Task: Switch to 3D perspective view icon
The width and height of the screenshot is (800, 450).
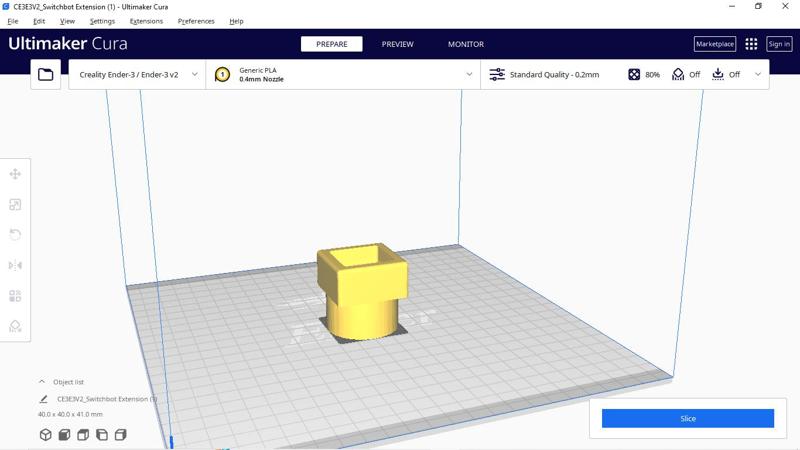Action: tap(45, 435)
